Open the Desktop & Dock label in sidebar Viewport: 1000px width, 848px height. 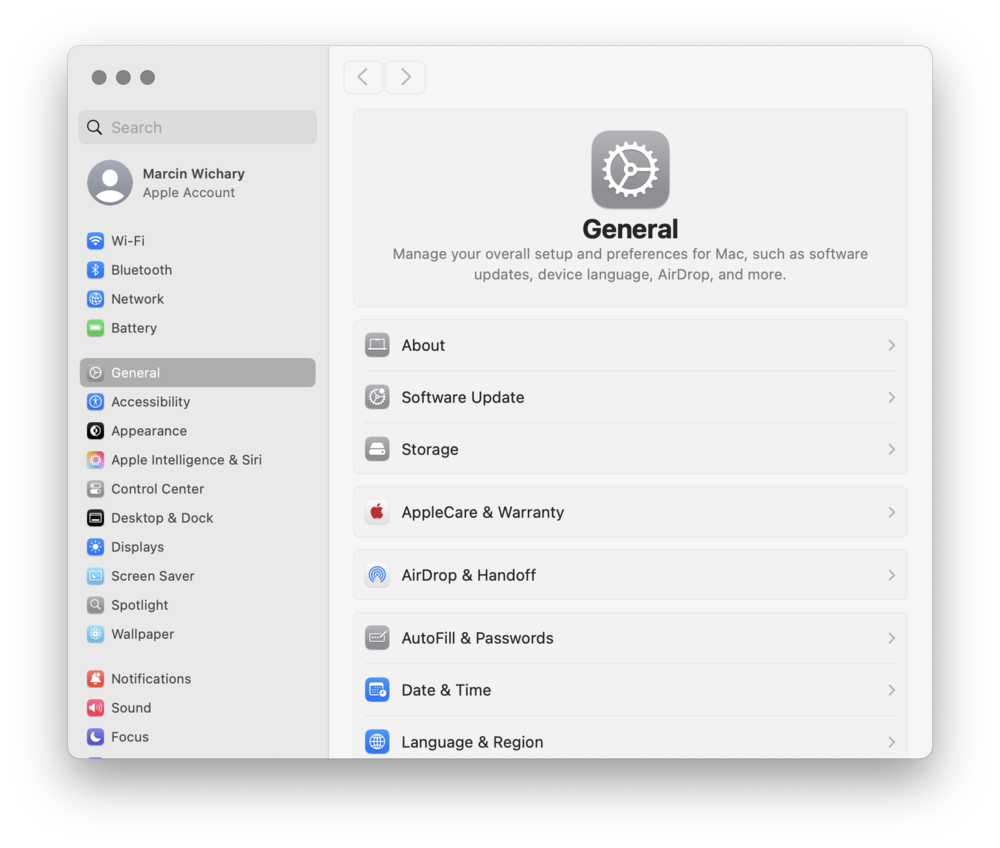(162, 518)
